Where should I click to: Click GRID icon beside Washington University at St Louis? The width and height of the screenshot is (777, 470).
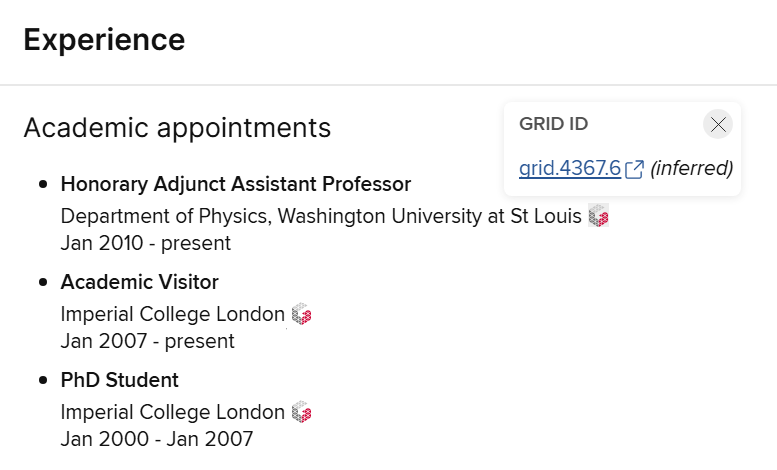coord(598,216)
